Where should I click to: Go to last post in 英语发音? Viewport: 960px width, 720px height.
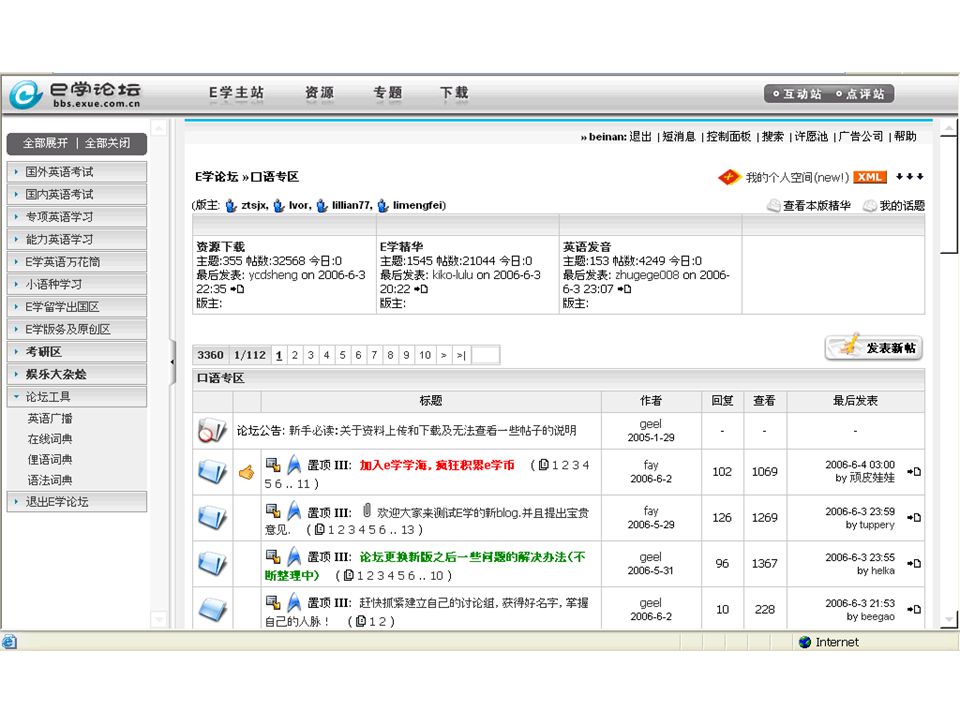pyautogui.click(x=624, y=289)
